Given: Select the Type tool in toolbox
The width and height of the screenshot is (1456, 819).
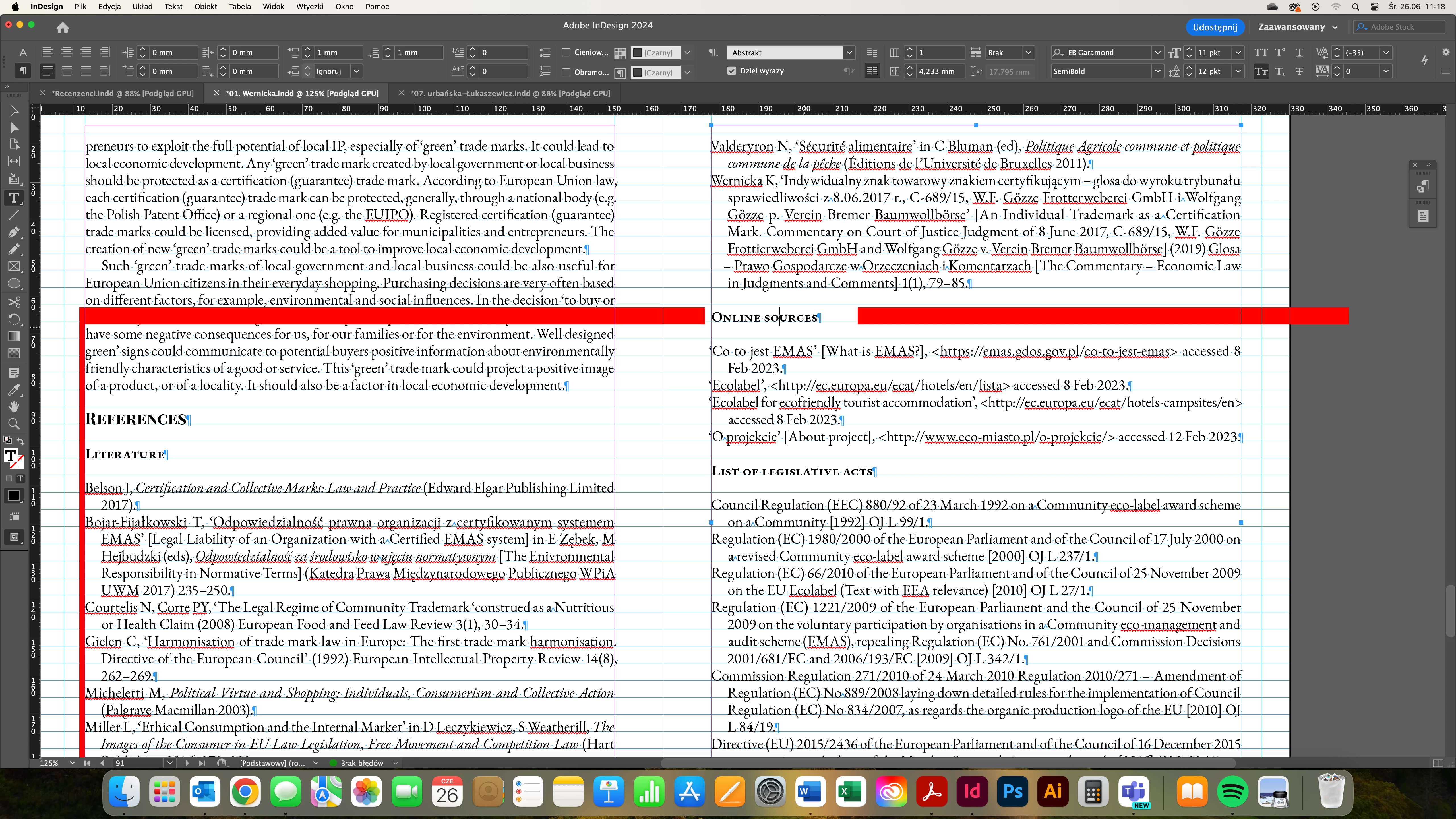Looking at the screenshot, I should 14,198.
